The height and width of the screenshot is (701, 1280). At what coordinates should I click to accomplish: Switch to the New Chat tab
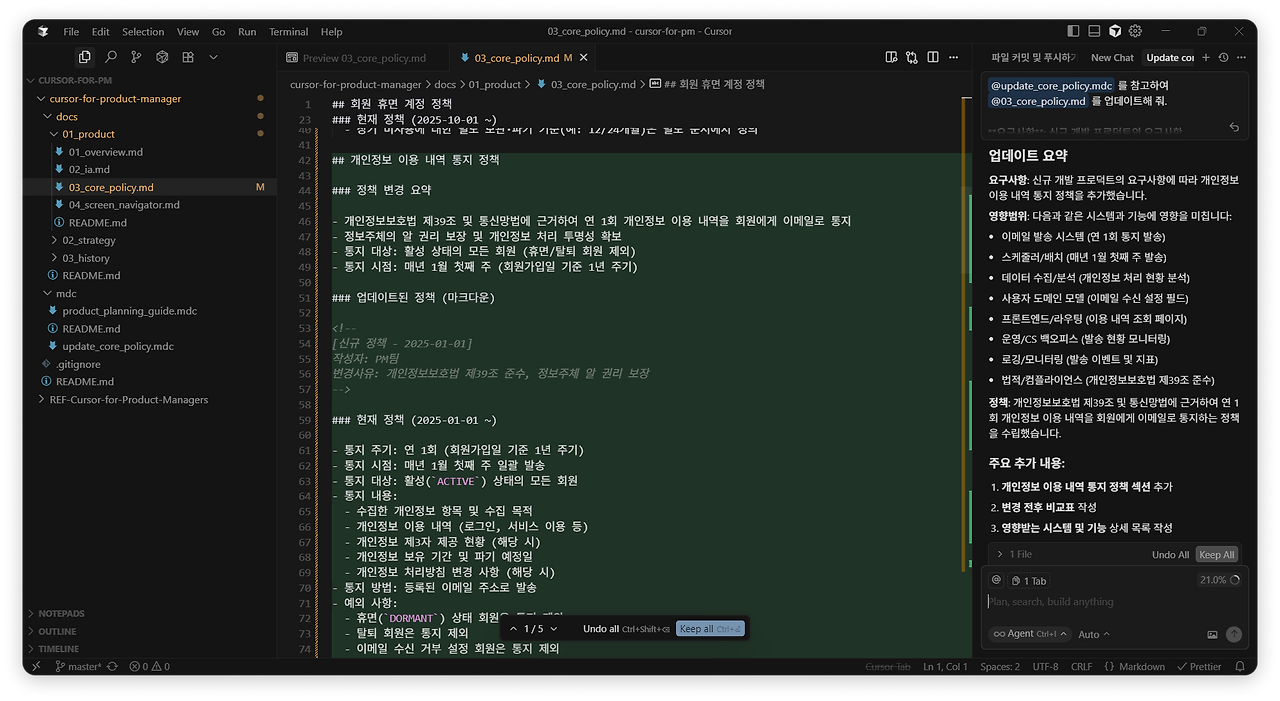tap(1112, 58)
